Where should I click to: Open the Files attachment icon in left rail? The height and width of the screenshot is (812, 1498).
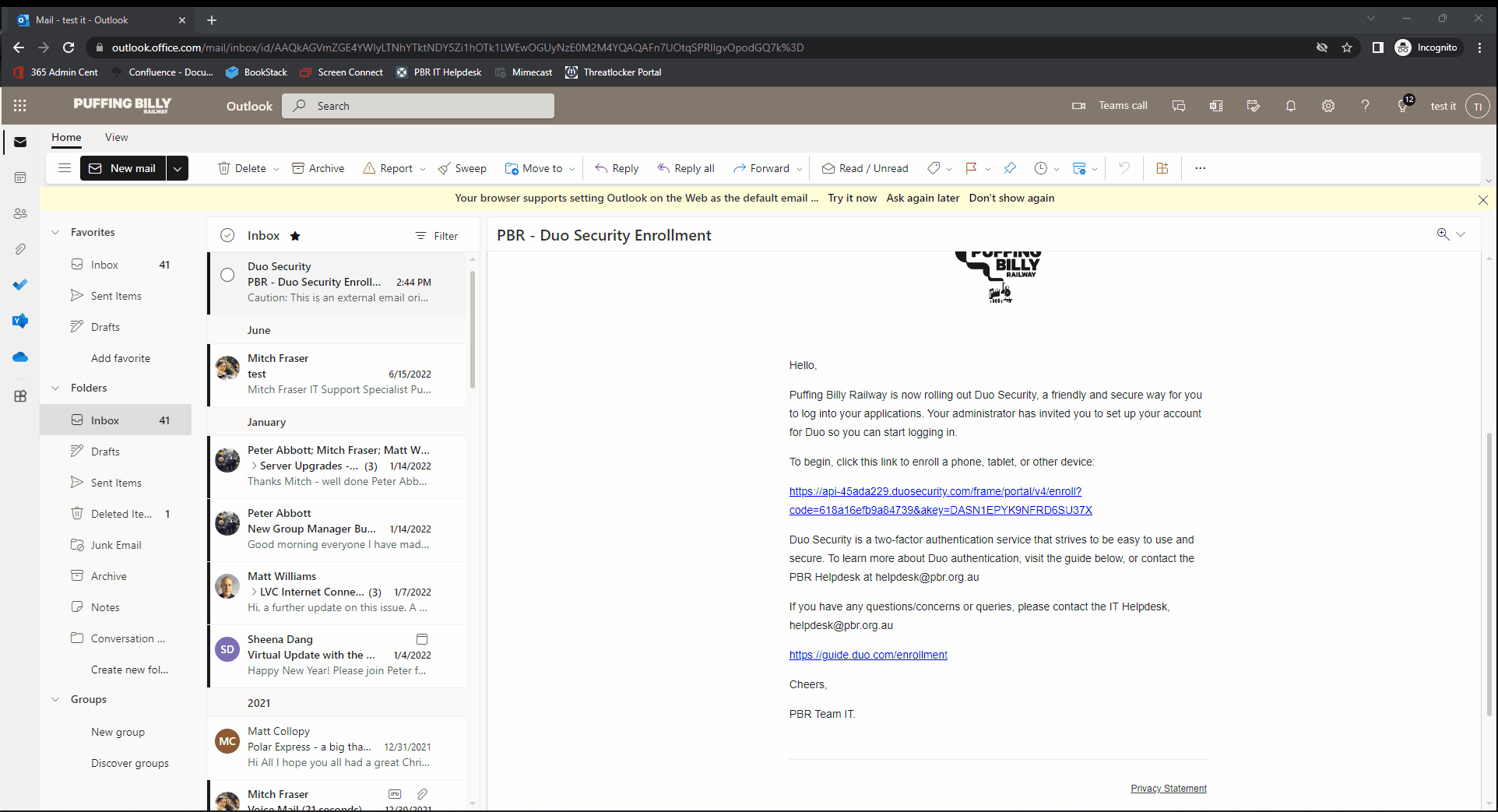pos(20,249)
